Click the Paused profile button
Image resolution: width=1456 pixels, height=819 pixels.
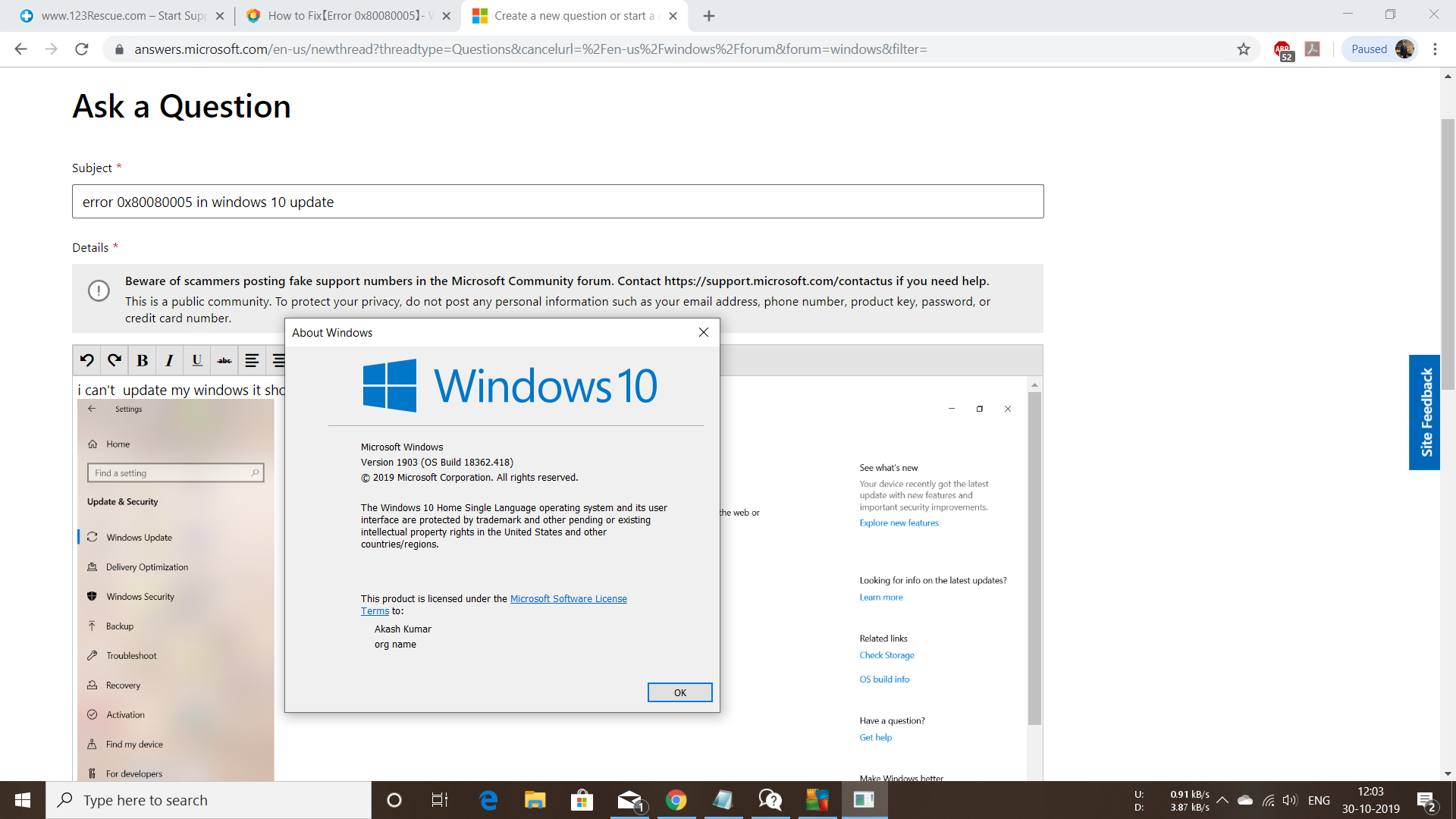pyautogui.click(x=1380, y=49)
